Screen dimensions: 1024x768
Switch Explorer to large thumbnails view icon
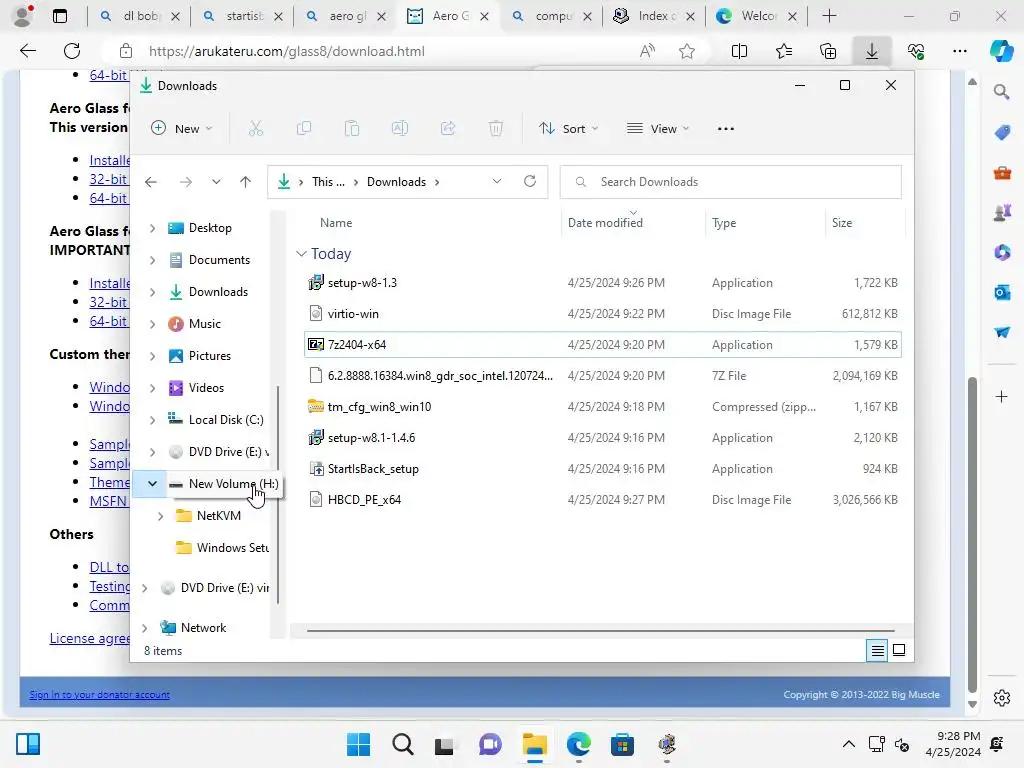899,650
